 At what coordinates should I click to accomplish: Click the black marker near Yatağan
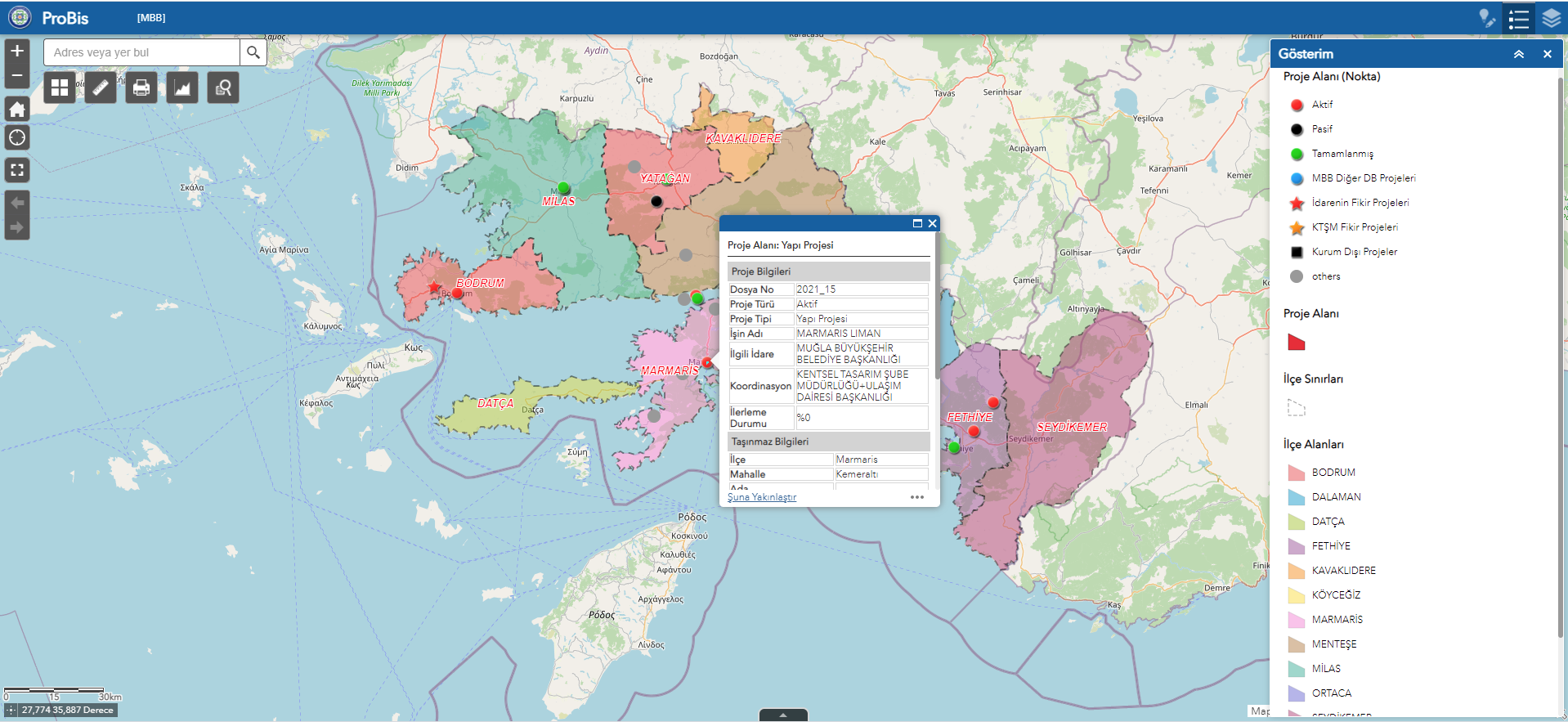click(656, 201)
